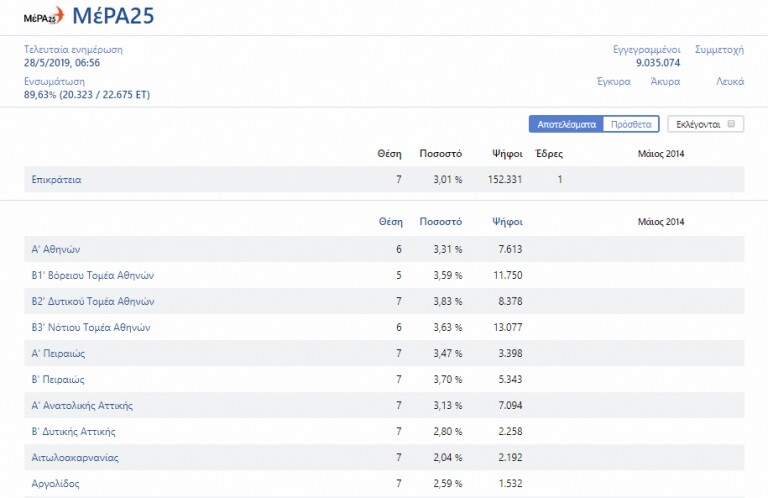The height and width of the screenshot is (498, 768).
Task: Click Ποσοστό header in districts table
Action: point(440,222)
